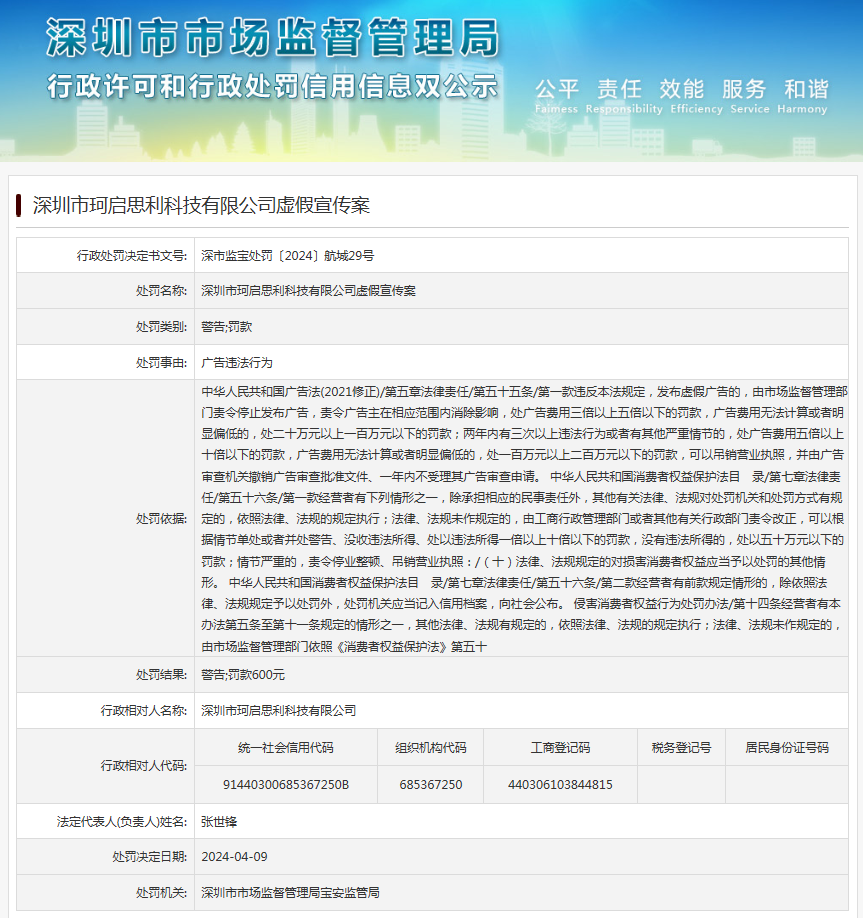Click business registration number 440306103844815
863x918 pixels.
click(560, 784)
